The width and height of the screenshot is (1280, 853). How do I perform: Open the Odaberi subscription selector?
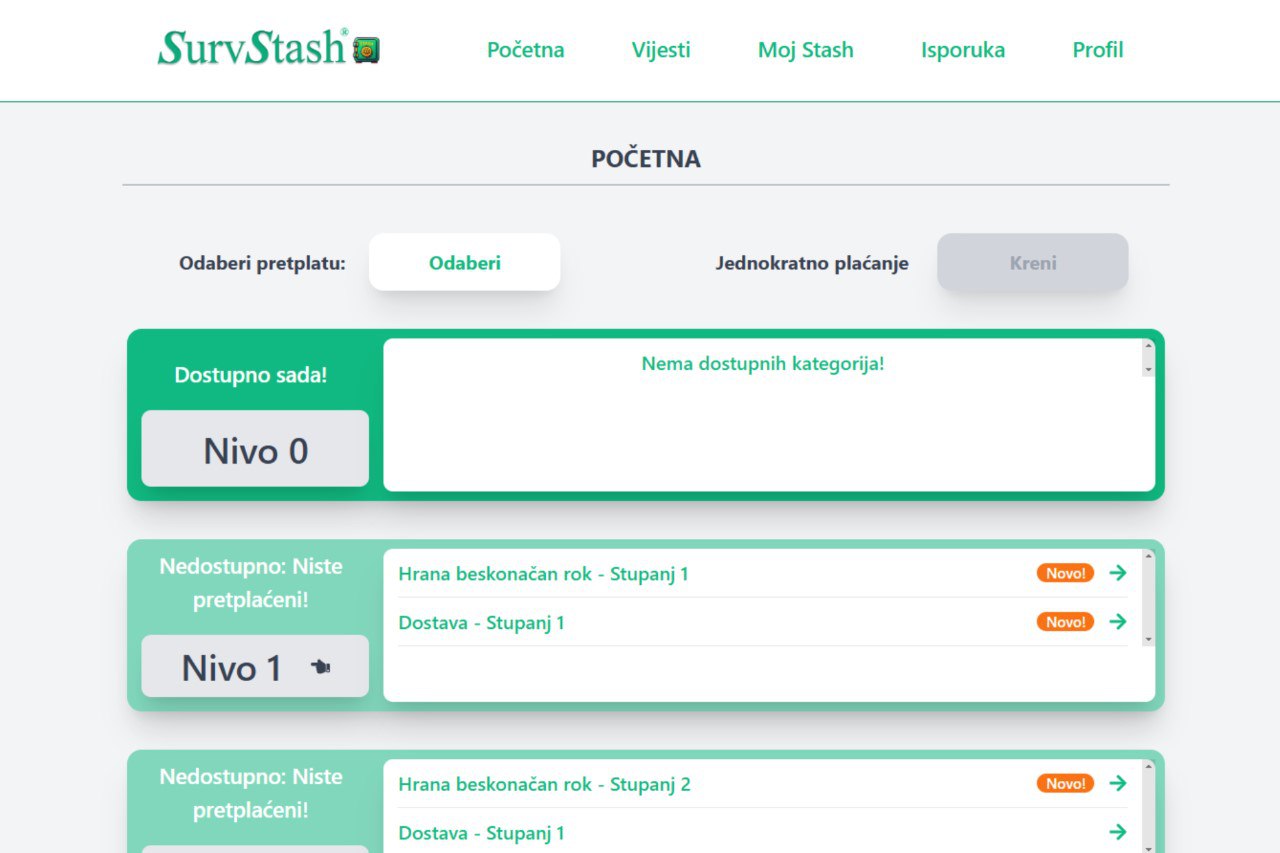[464, 263]
